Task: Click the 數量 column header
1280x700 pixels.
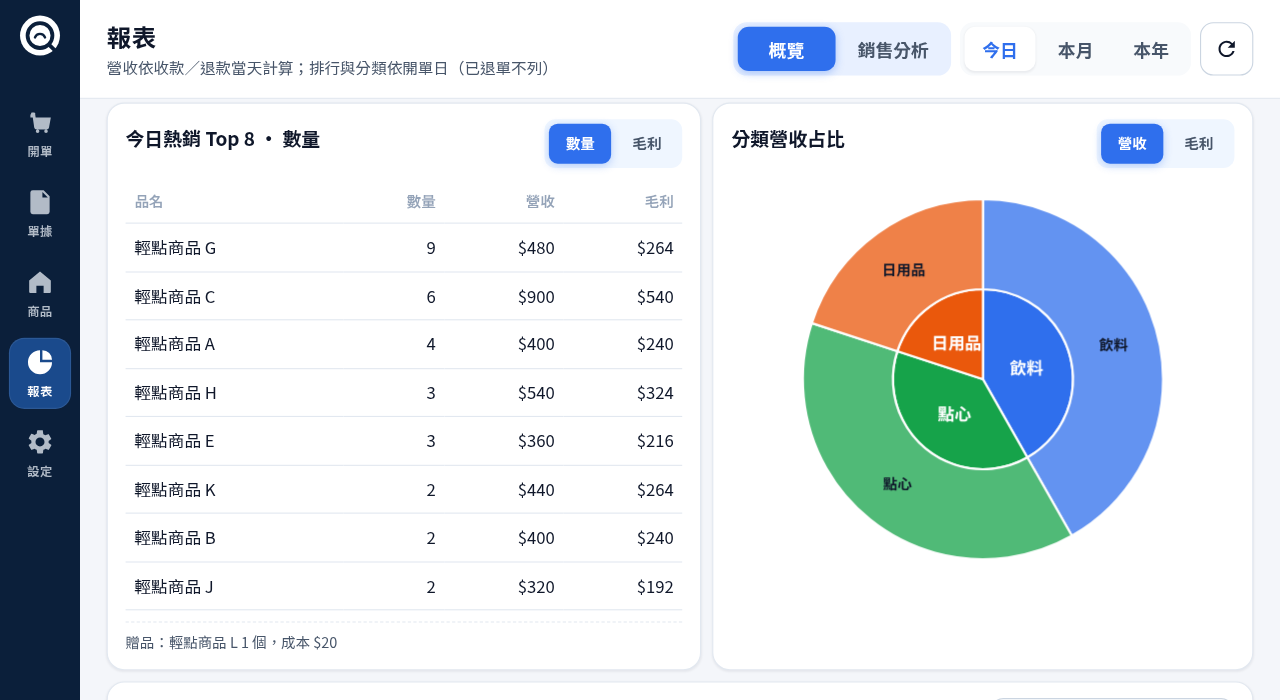Action: [x=421, y=201]
